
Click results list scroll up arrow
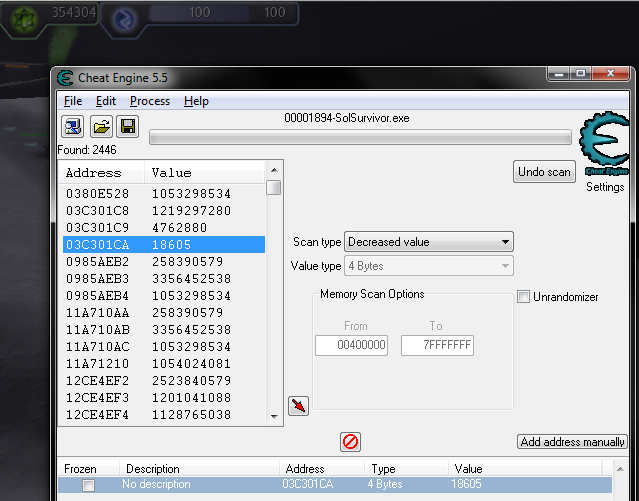pyautogui.click(x=274, y=170)
